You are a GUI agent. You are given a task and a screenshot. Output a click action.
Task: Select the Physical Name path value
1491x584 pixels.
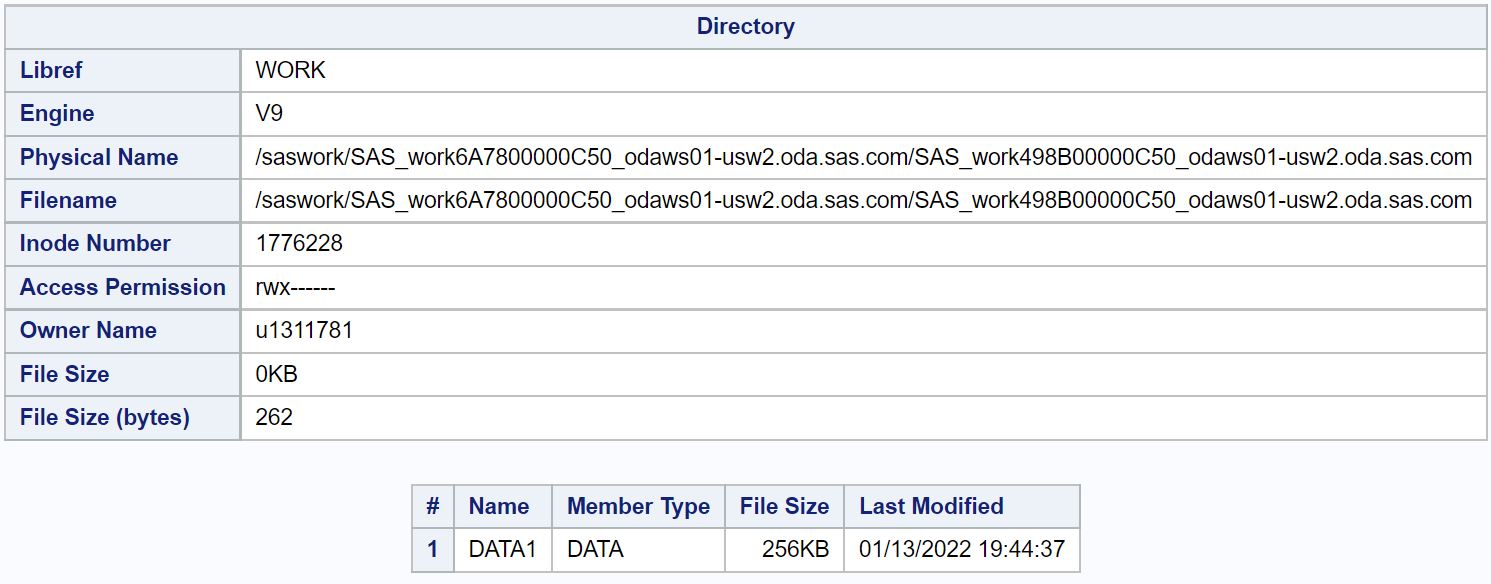click(864, 157)
